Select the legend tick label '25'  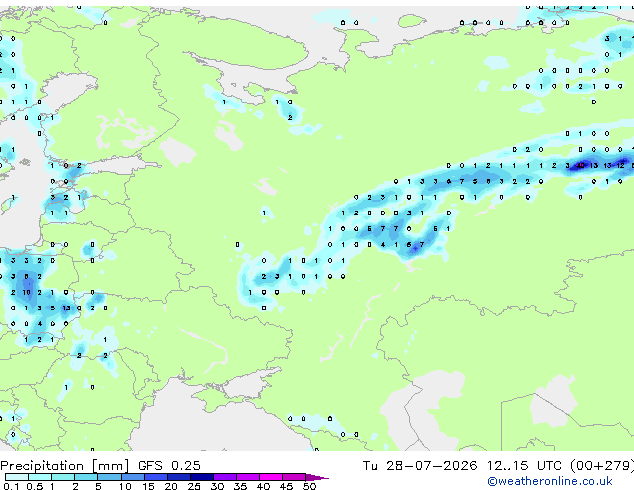tap(194, 486)
